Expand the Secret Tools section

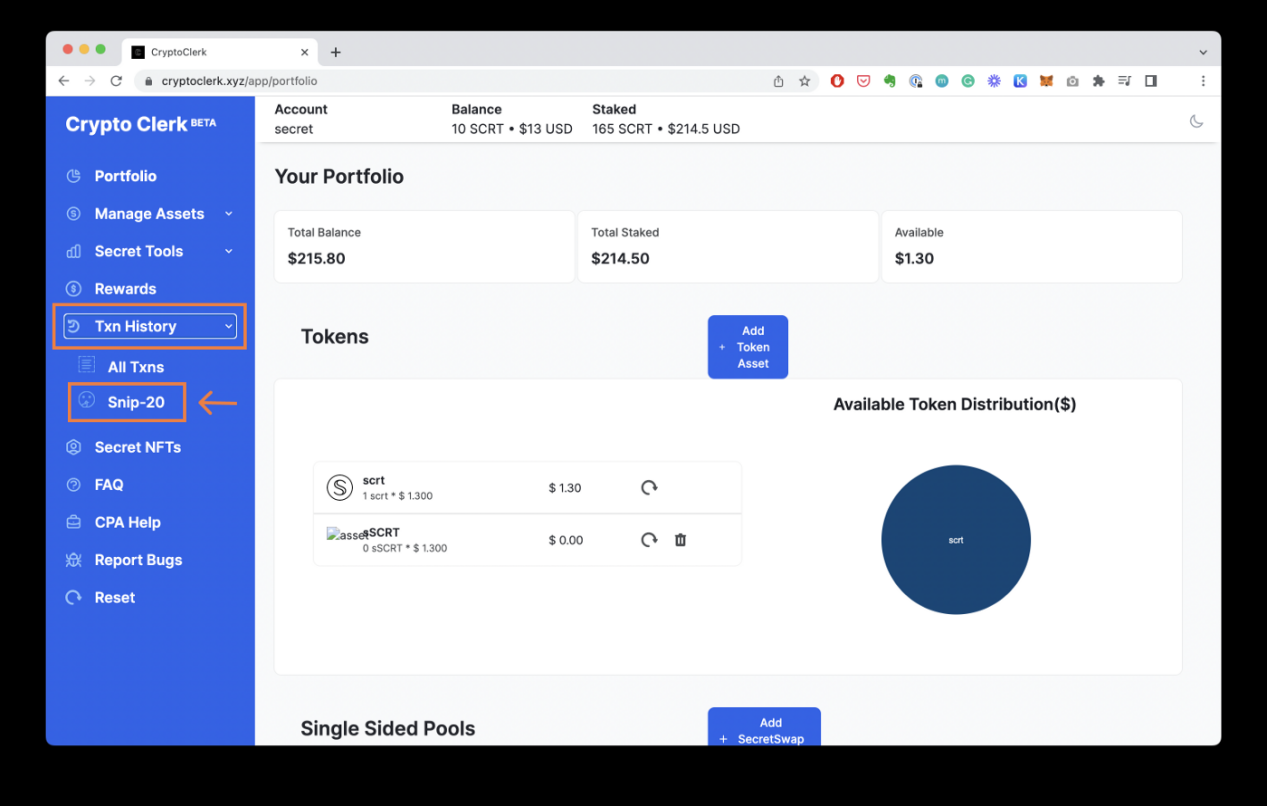click(139, 251)
